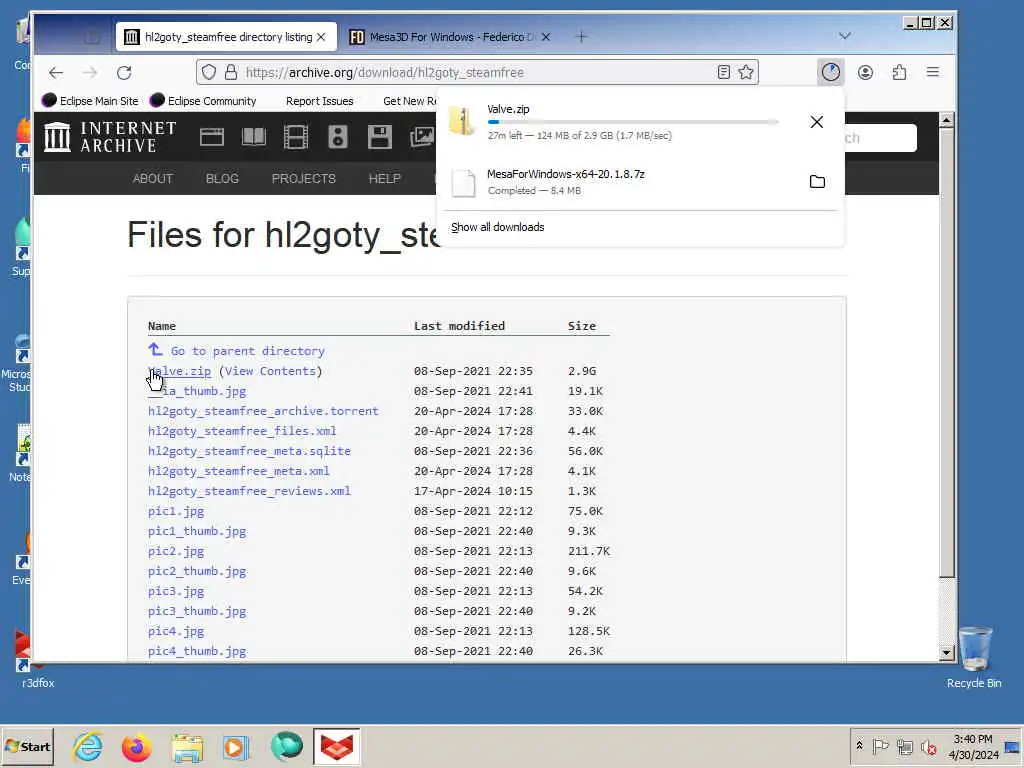The image size is (1024, 768).
Task: Open the Action Center flag tray icon
Action: (x=880, y=746)
